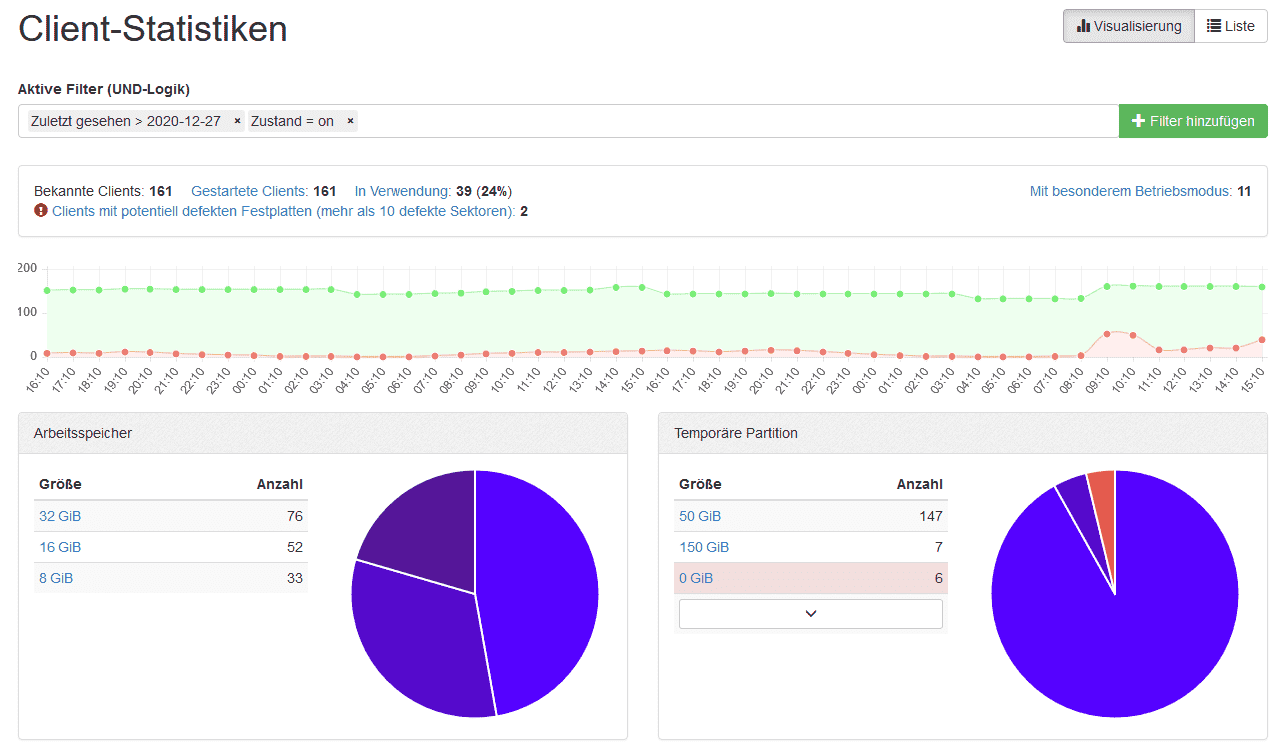Switch to the Liste view
1278x749 pixels.
point(1230,26)
